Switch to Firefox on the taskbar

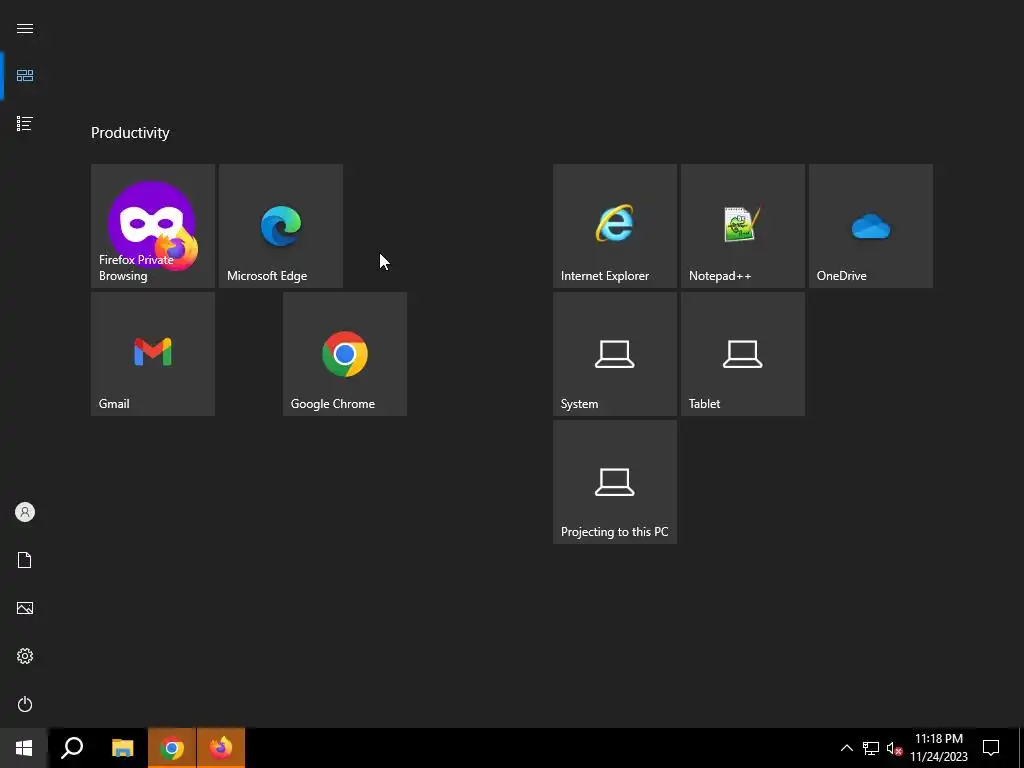click(221, 748)
